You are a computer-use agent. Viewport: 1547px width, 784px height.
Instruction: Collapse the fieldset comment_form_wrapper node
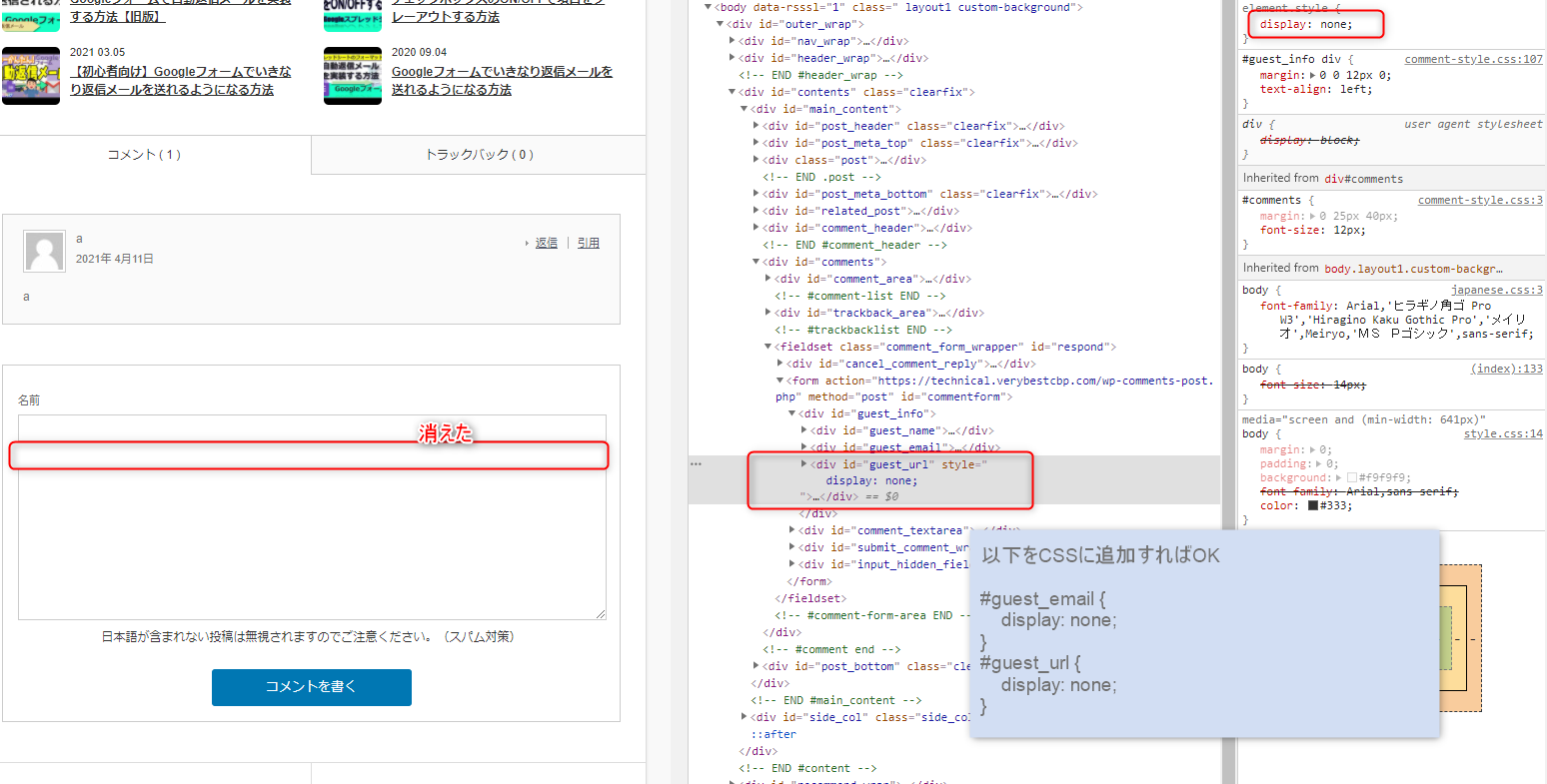tap(769, 347)
